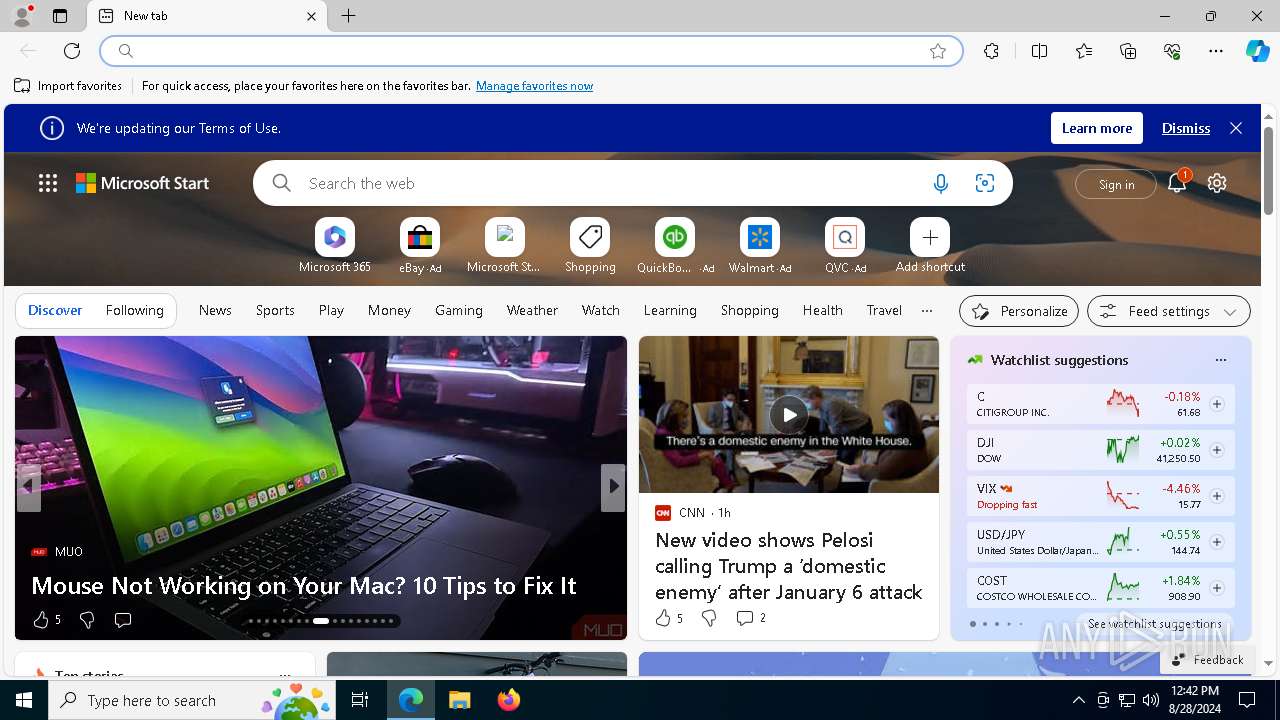Open the Sports category

pos(275,310)
